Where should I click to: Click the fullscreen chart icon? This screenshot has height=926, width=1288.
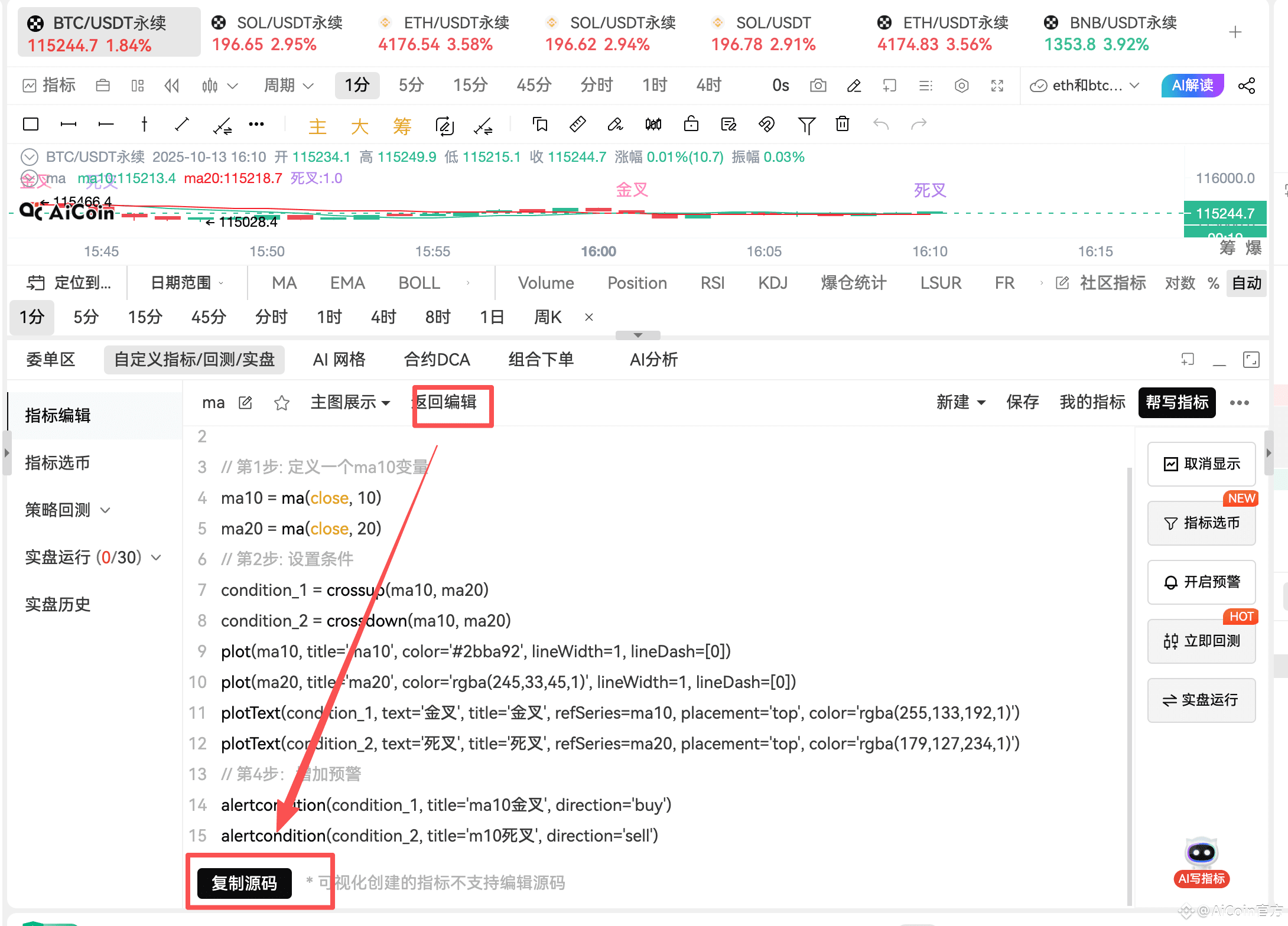(997, 86)
